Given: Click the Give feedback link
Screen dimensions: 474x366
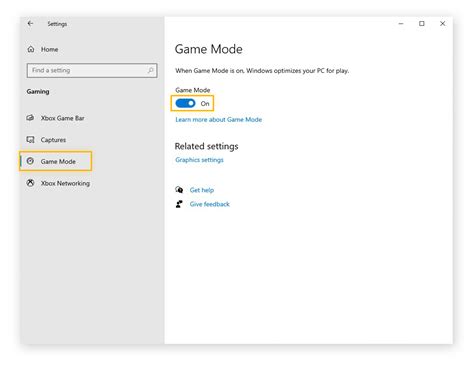Looking at the screenshot, I should tap(209, 204).
